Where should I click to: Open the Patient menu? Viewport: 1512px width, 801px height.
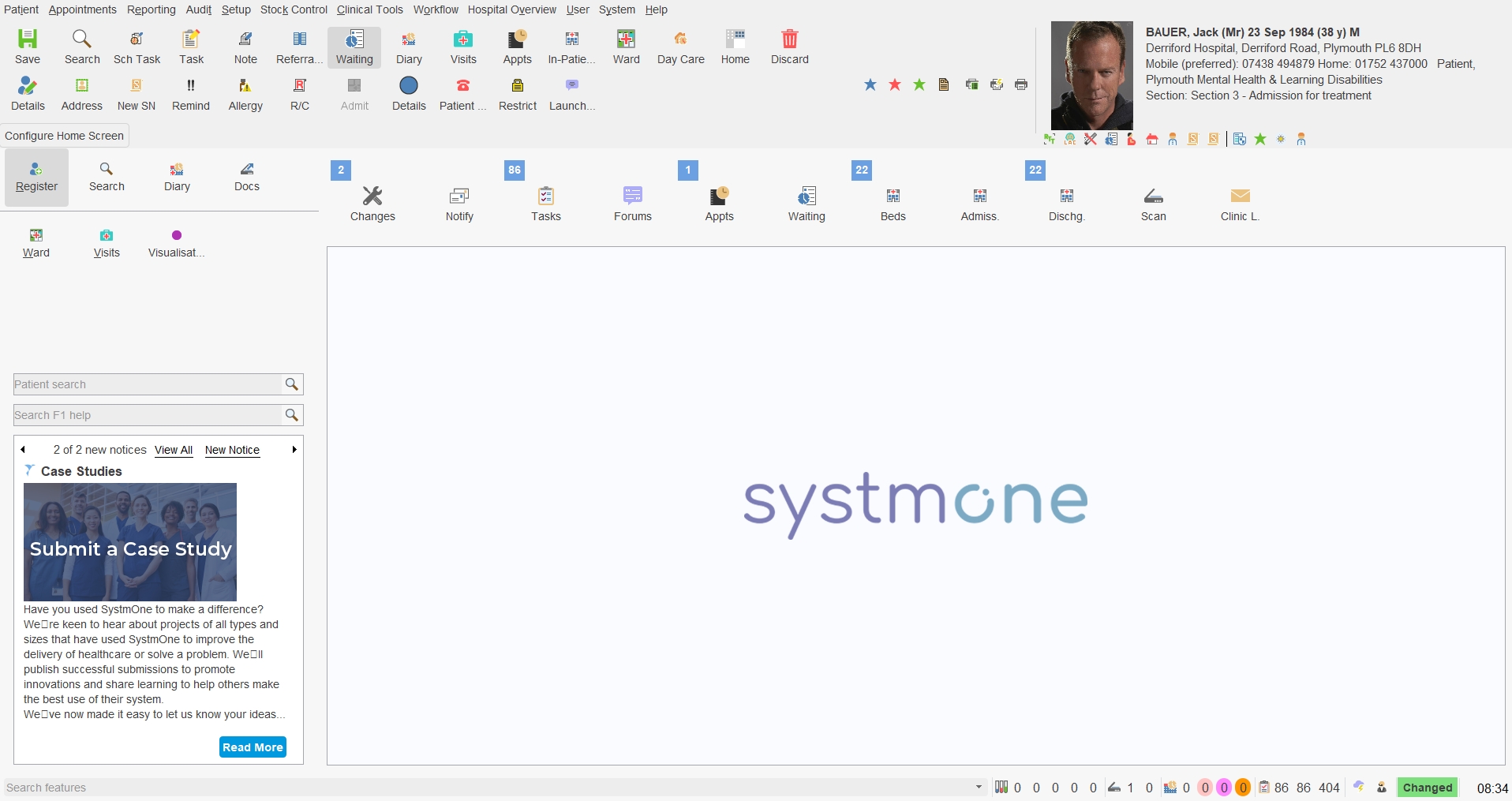tap(21, 9)
